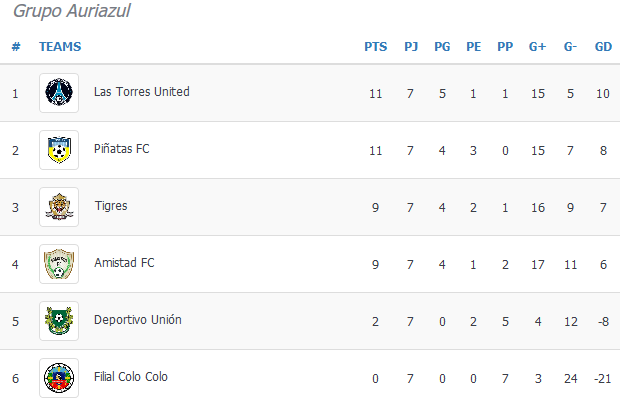Screen dimensions: 620x403
Task: Click the GD column header
Action: 603,47
